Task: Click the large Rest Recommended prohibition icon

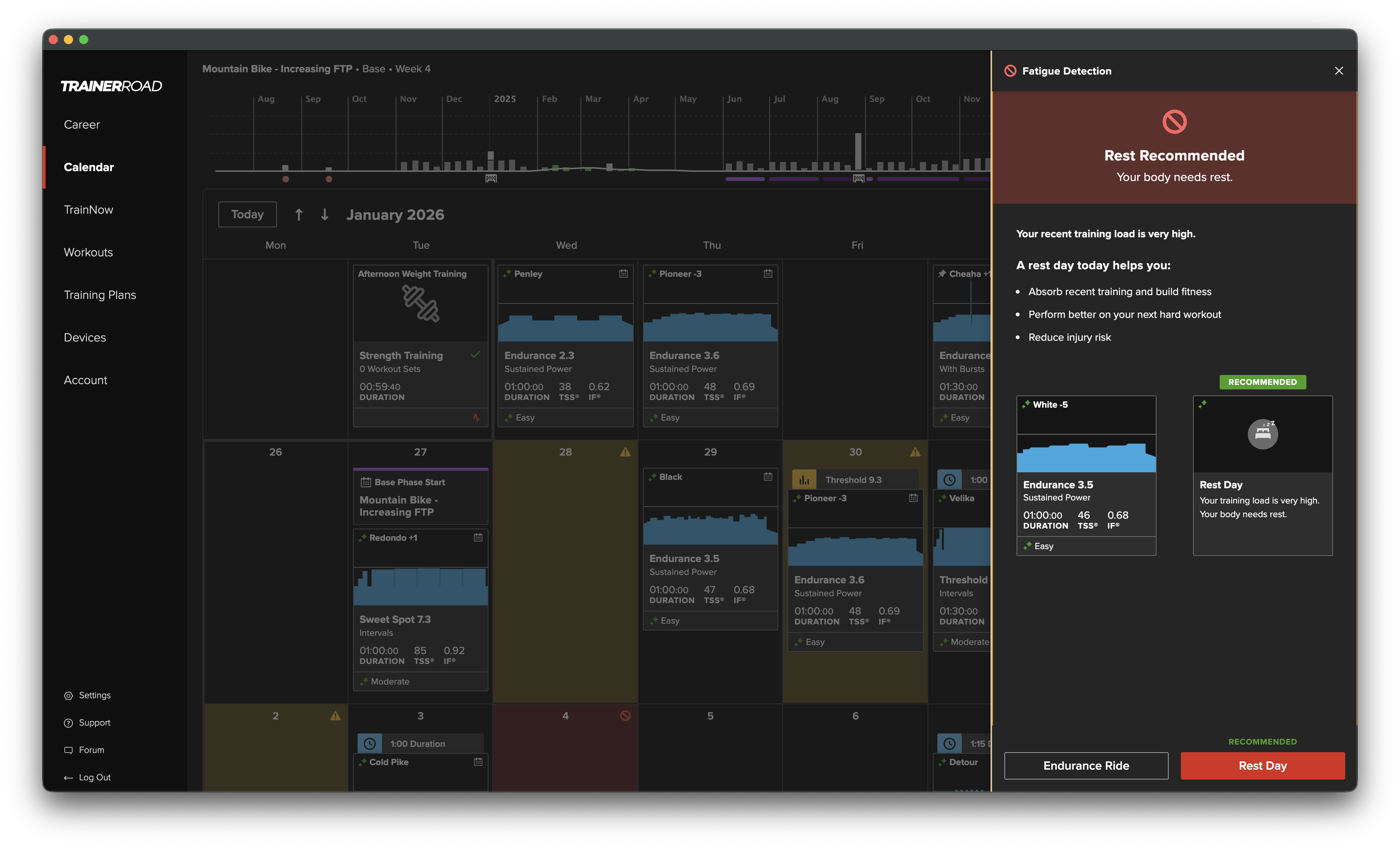Action: pyautogui.click(x=1174, y=122)
